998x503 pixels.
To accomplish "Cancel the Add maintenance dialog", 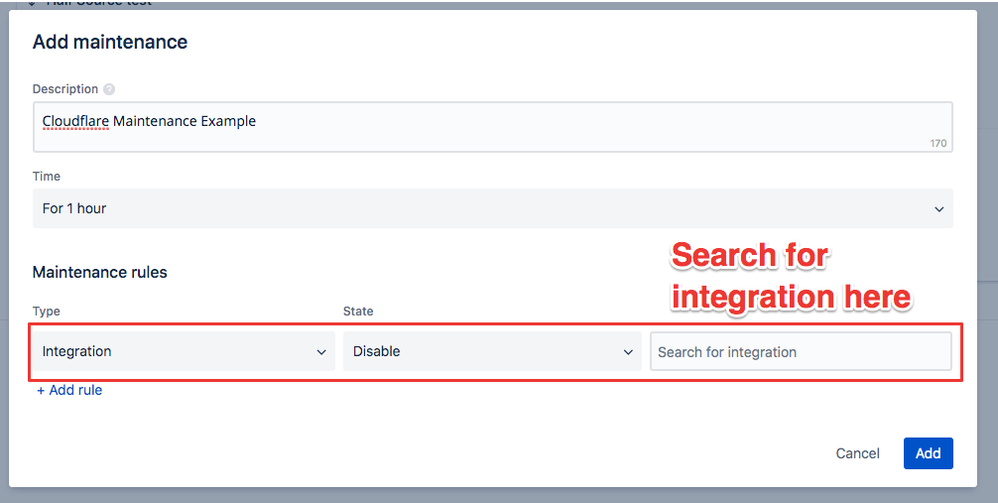I will pyautogui.click(x=857, y=453).
